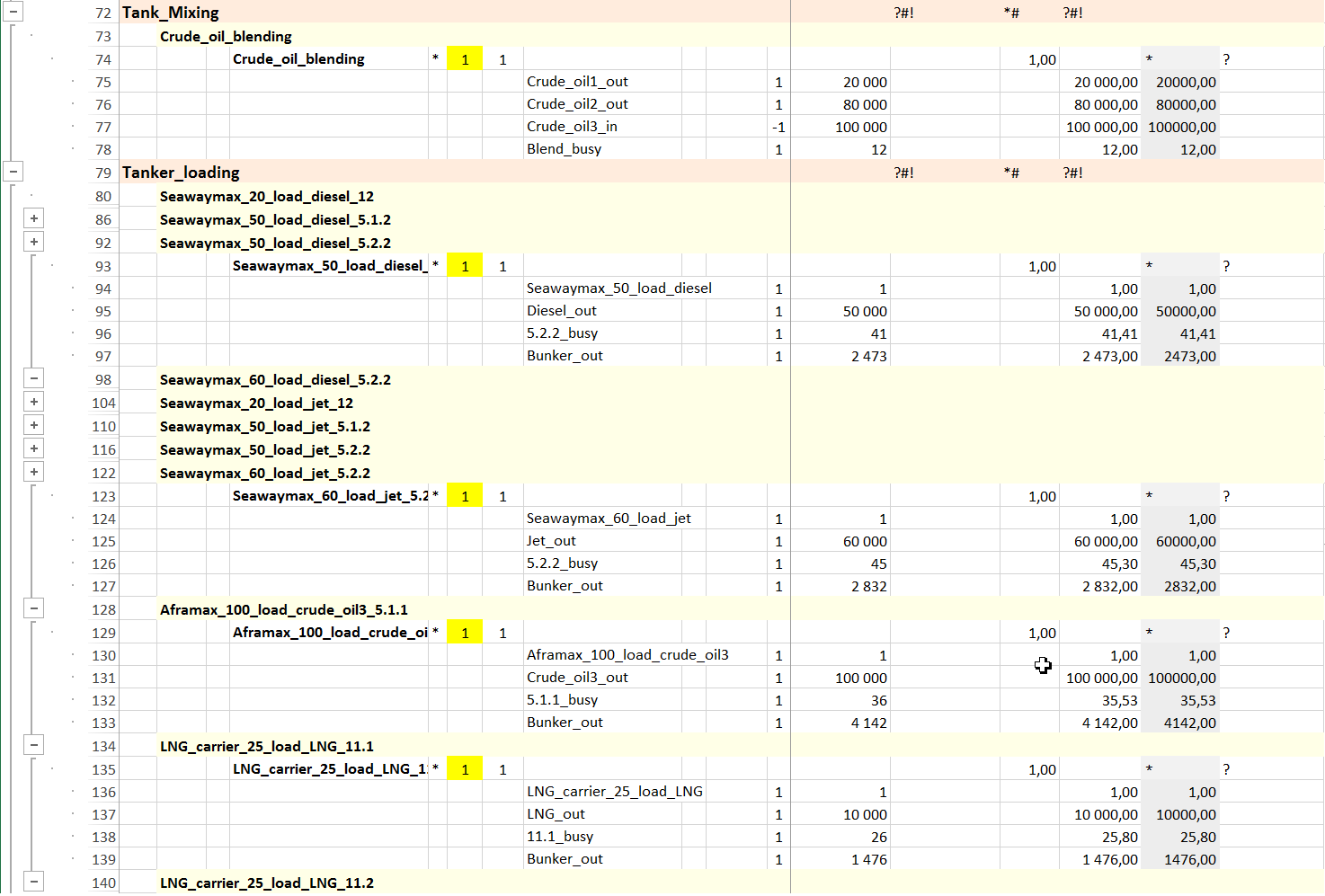Select the yellow cell in row 74
1325x896 pixels.
465,59
